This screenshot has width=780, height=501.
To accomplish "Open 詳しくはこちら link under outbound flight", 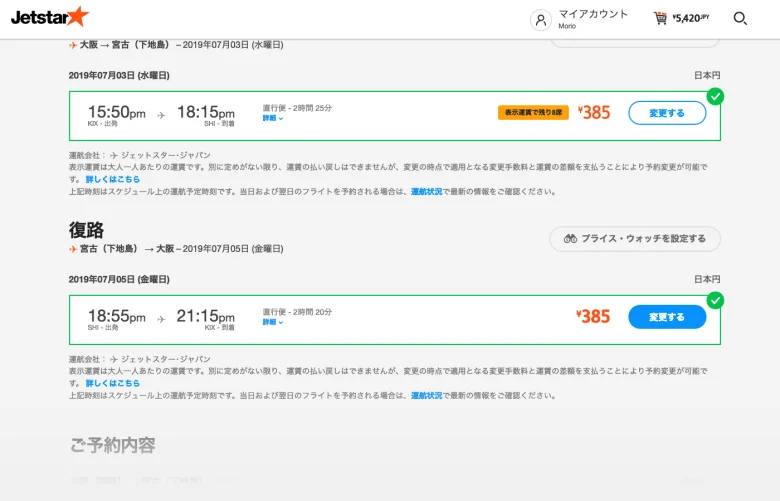I will click(113, 179).
